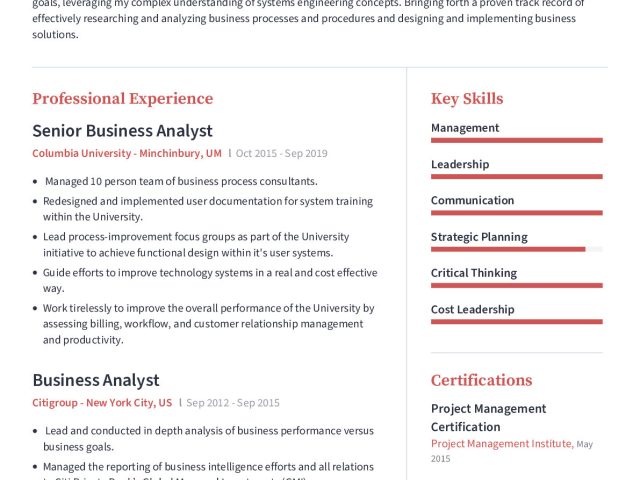This screenshot has height=480, width=640.
Task: Click the Communication skill bar
Action: [x=516, y=212]
